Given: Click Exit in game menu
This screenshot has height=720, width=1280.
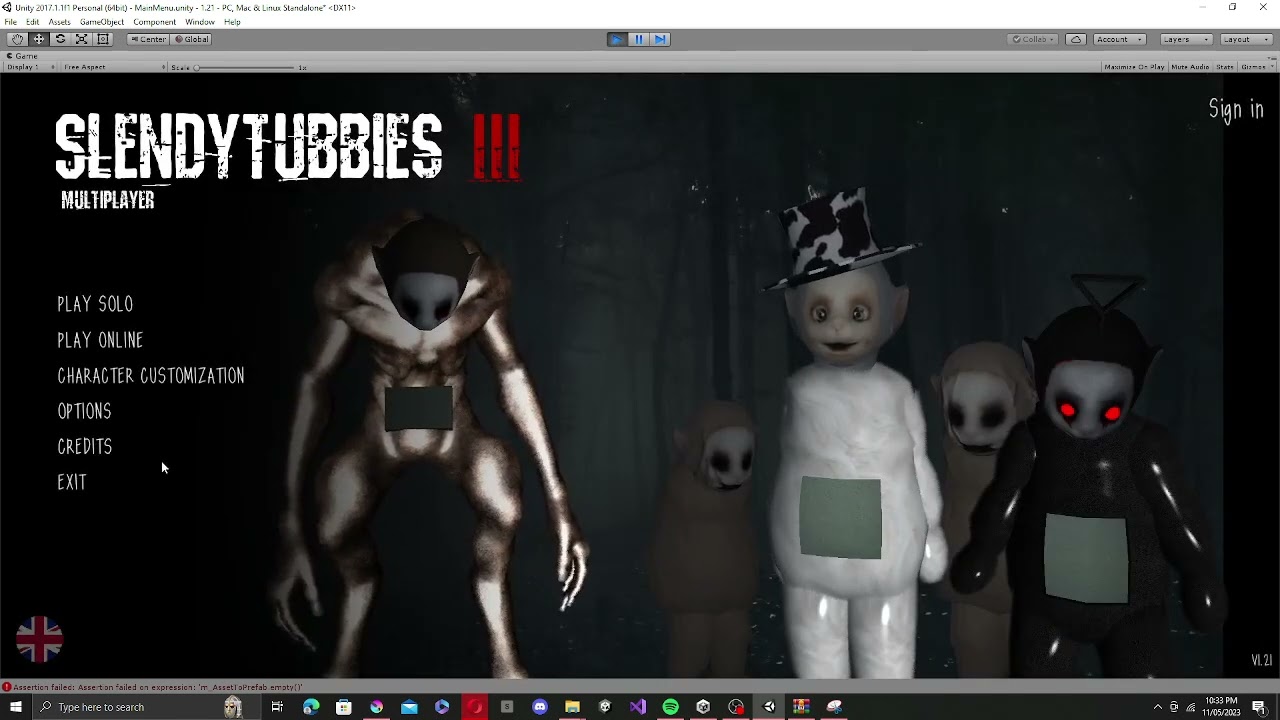Looking at the screenshot, I should click(72, 482).
